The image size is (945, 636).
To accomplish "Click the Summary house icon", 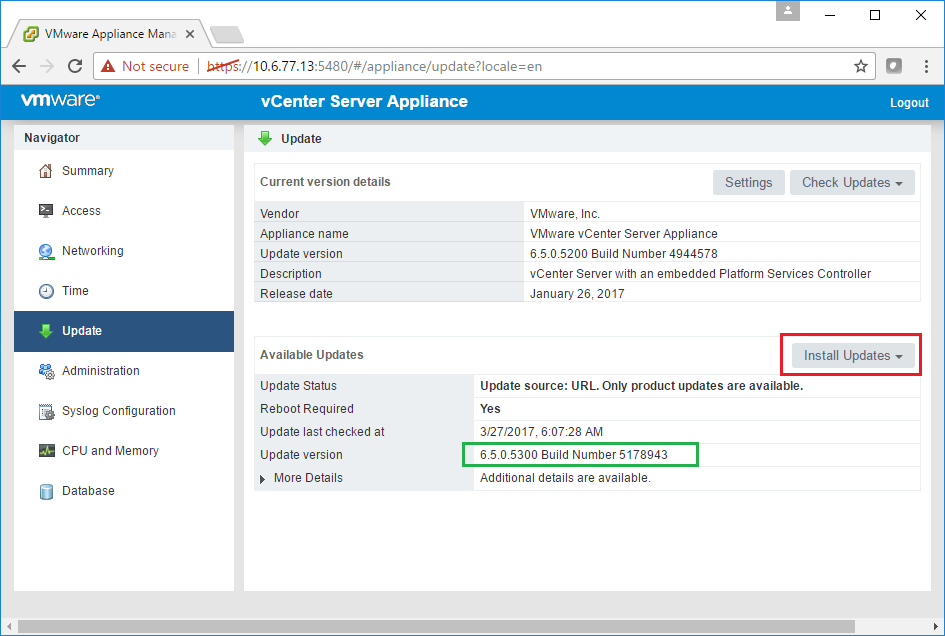I will point(45,171).
